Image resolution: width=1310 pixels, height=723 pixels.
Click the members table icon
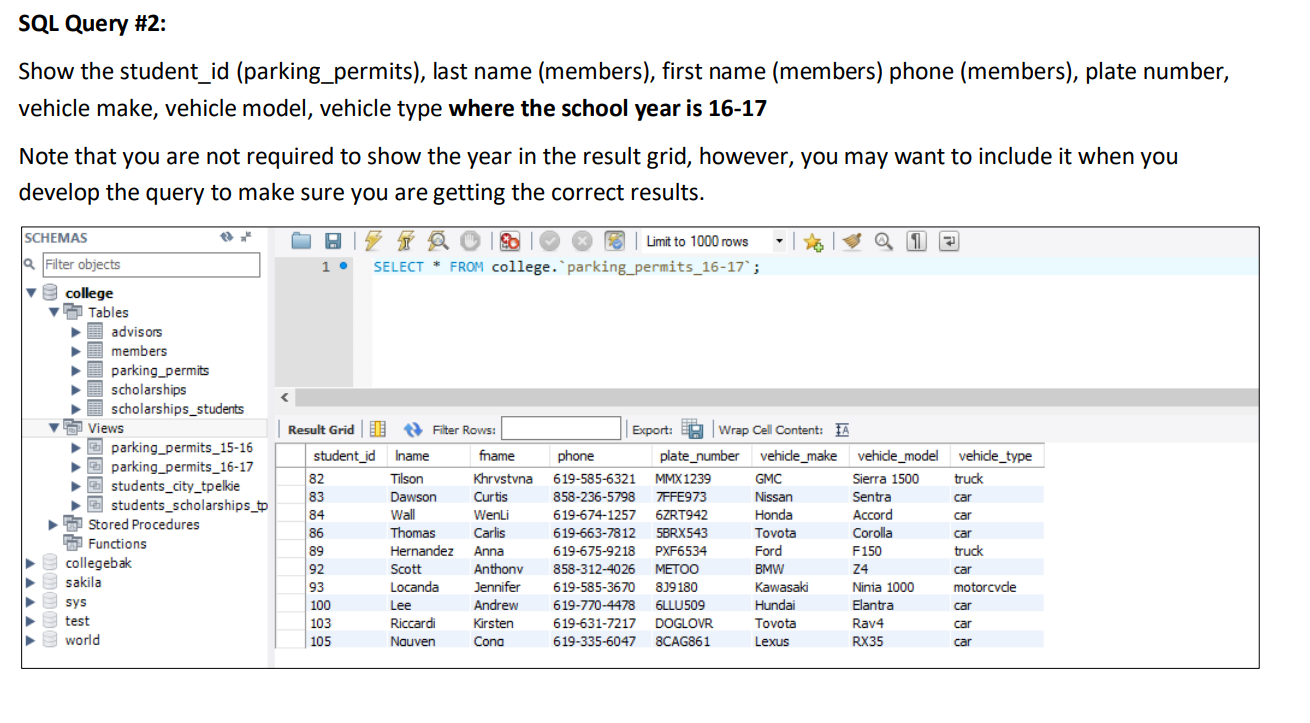tap(96, 351)
